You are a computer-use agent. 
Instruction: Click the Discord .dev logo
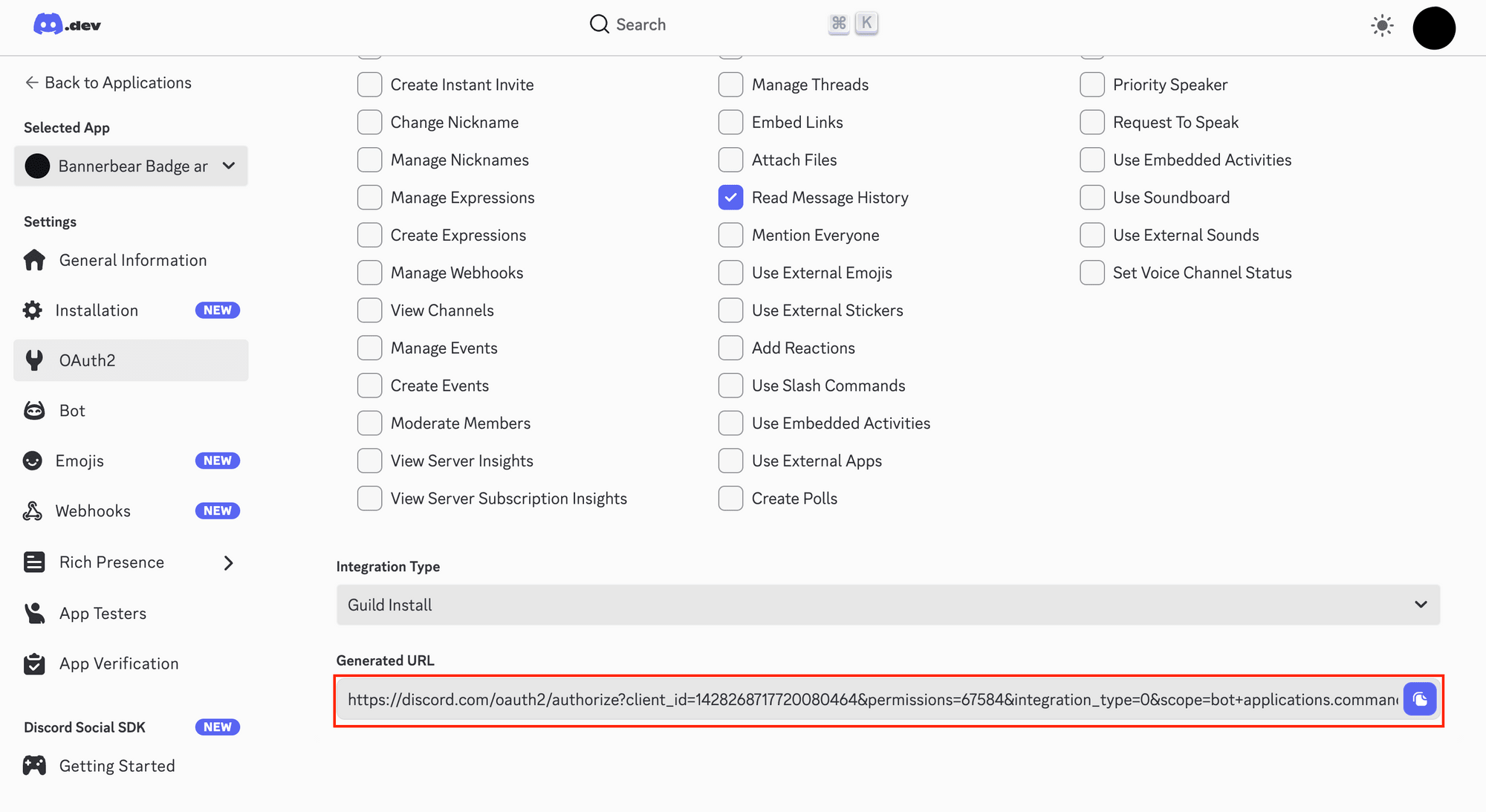tap(67, 25)
